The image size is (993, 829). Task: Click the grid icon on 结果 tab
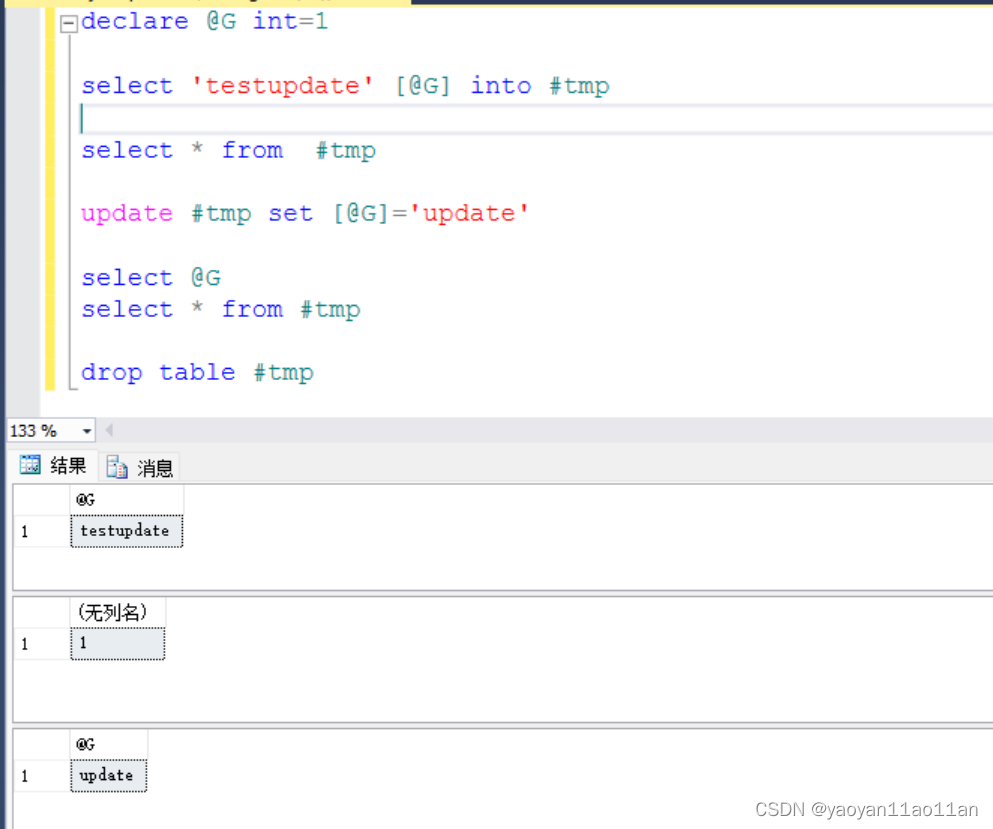click(31, 465)
